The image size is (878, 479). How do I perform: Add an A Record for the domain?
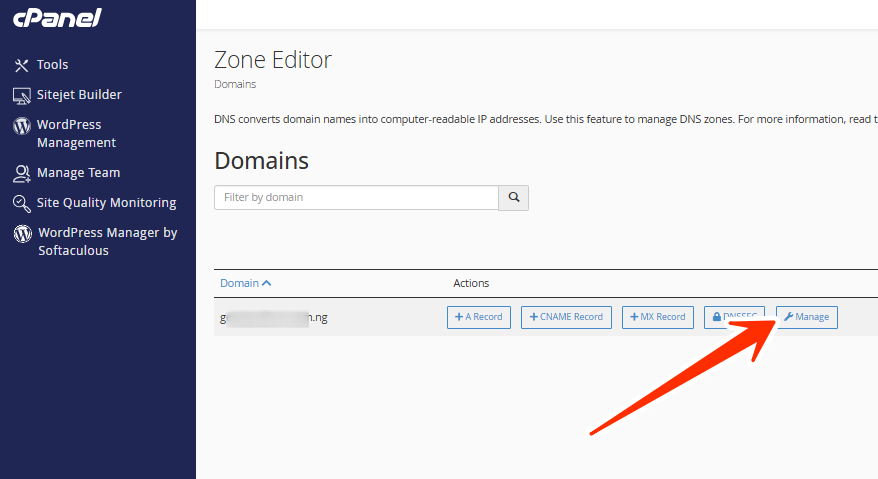[479, 317]
